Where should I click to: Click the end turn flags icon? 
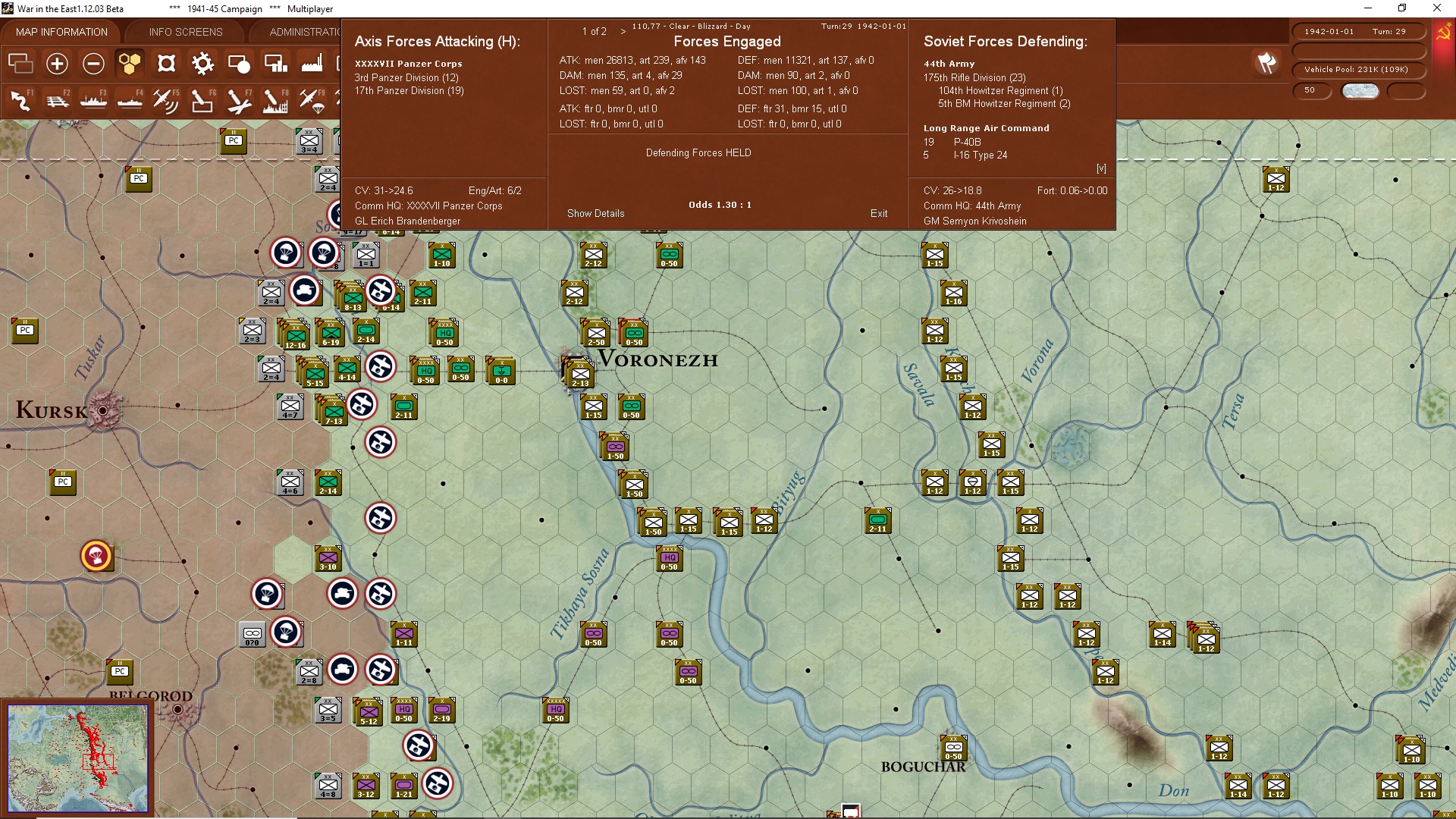click(x=1266, y=64)
